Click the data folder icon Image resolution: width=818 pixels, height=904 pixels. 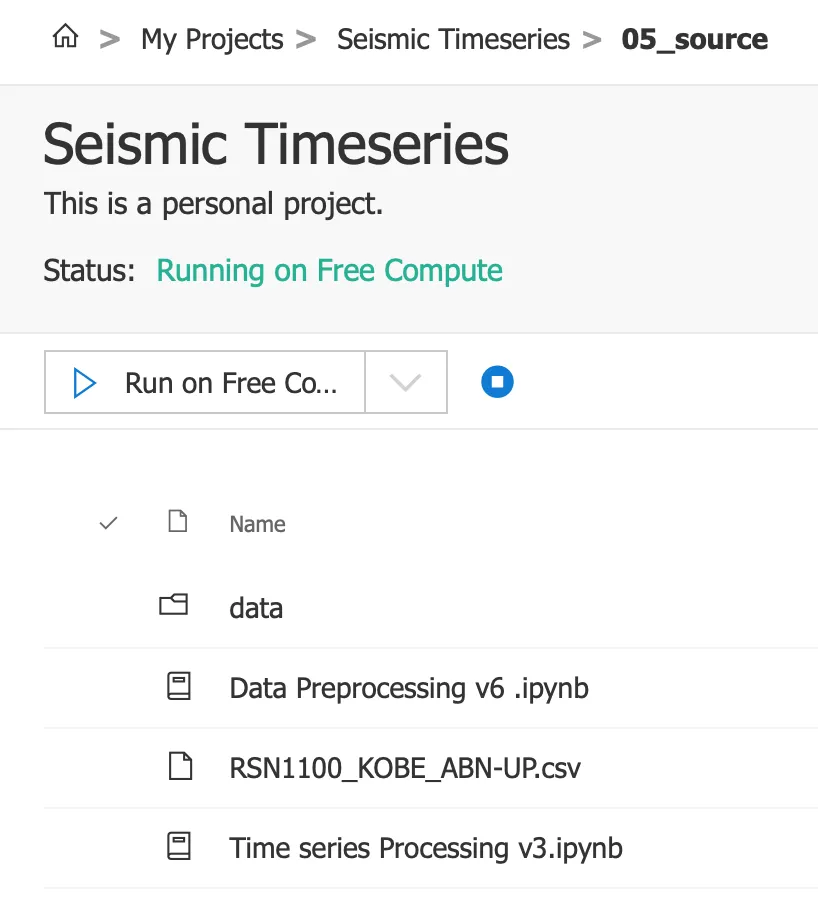click(174, 606)
